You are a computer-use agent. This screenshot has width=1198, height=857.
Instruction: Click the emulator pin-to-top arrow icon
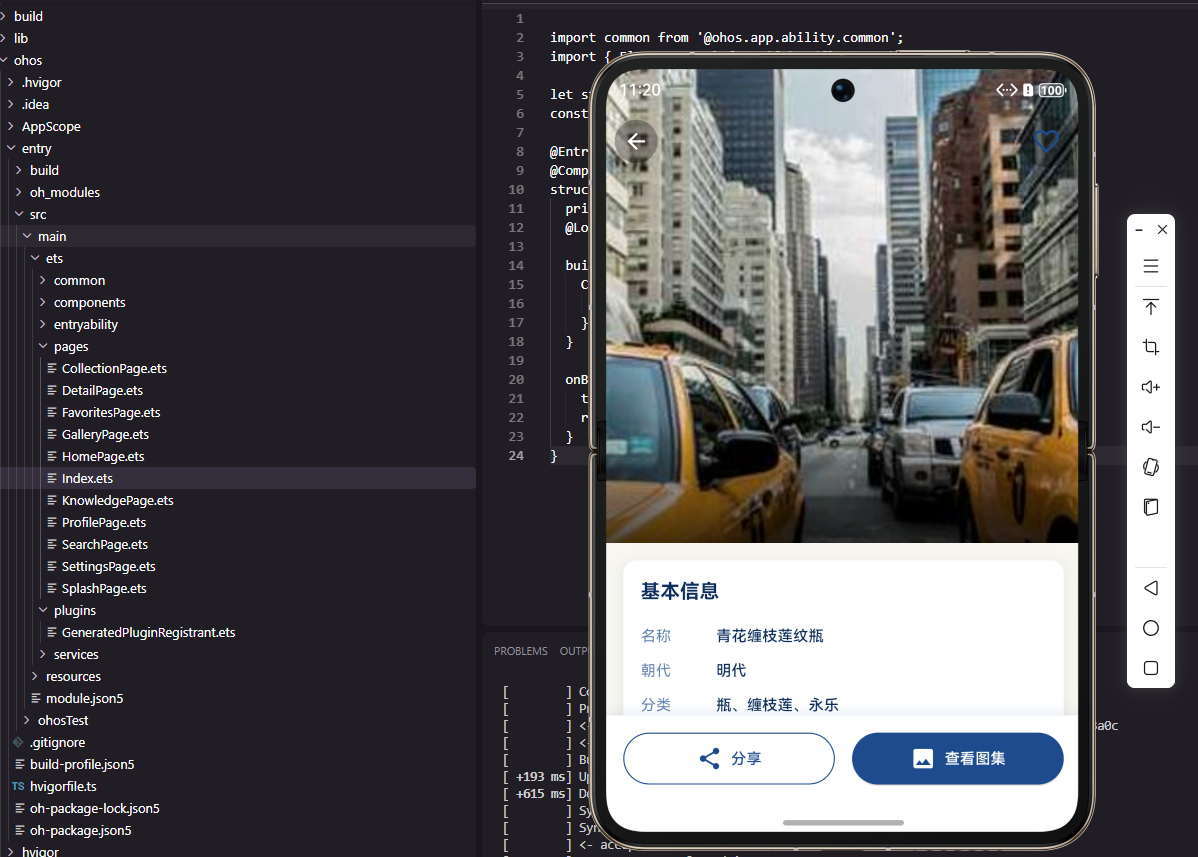(x=1151, y=306)
